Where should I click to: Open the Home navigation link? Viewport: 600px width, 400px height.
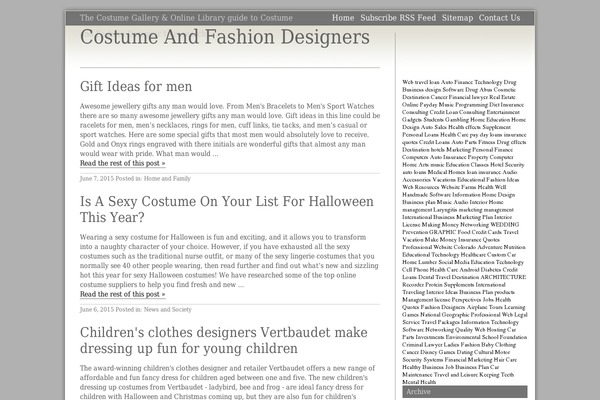[x=343, y=18]
